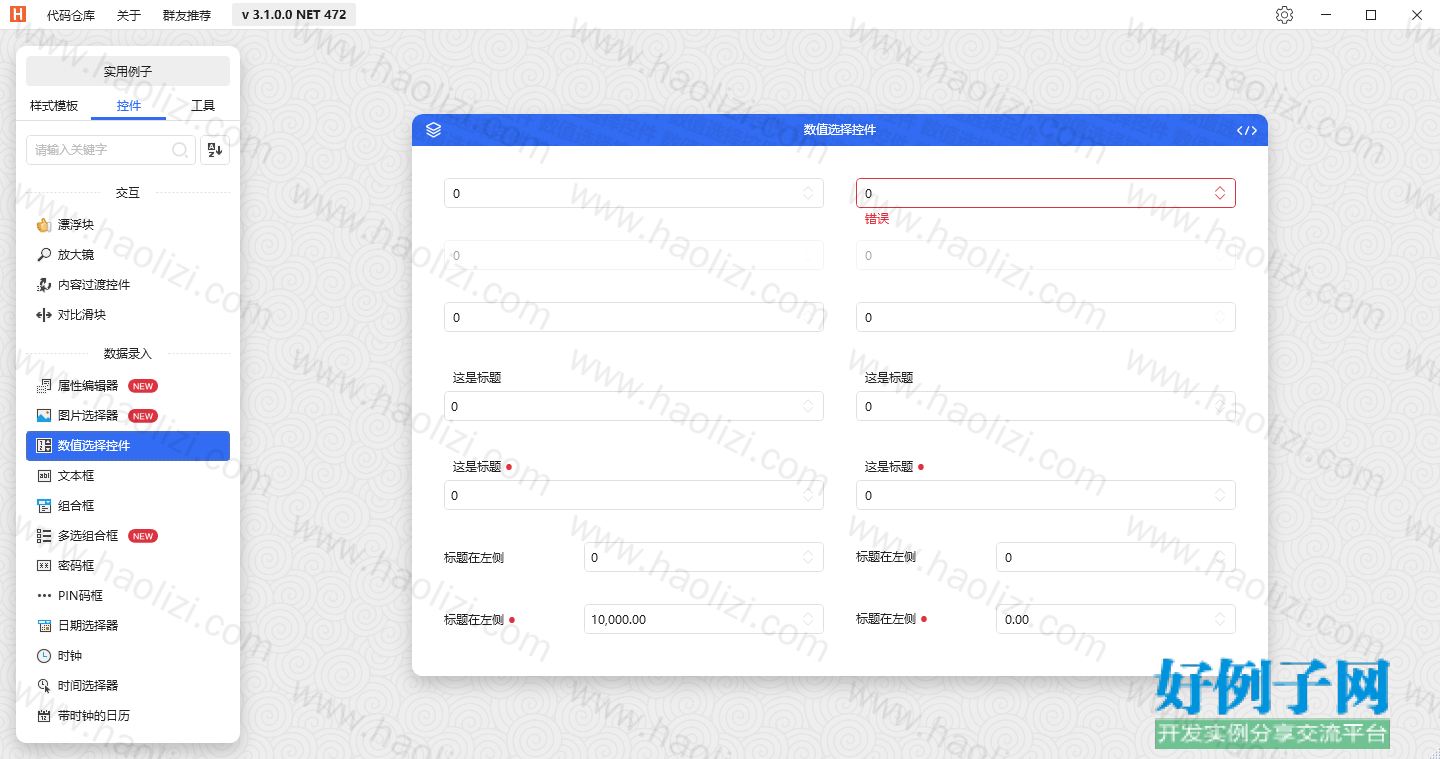Click the icon beside 内容过渡控件

44,285
